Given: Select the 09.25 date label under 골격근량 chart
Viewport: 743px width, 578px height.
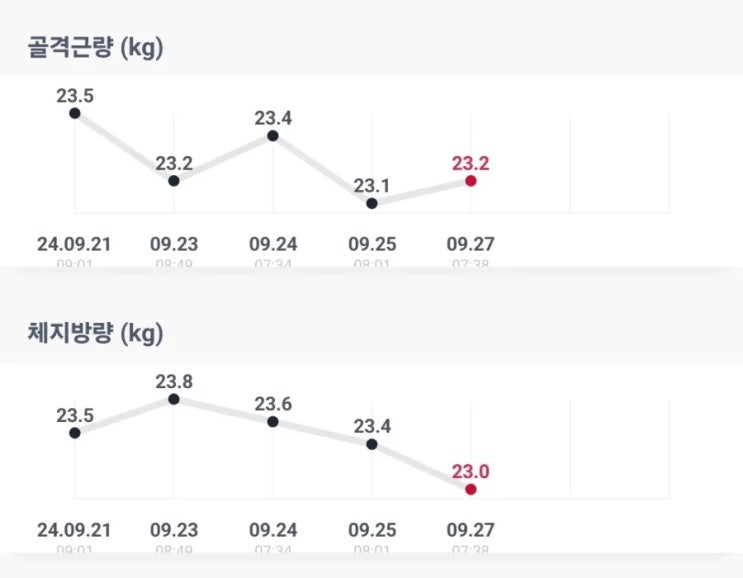Looking at the screenshot, I should click(372, 243).
